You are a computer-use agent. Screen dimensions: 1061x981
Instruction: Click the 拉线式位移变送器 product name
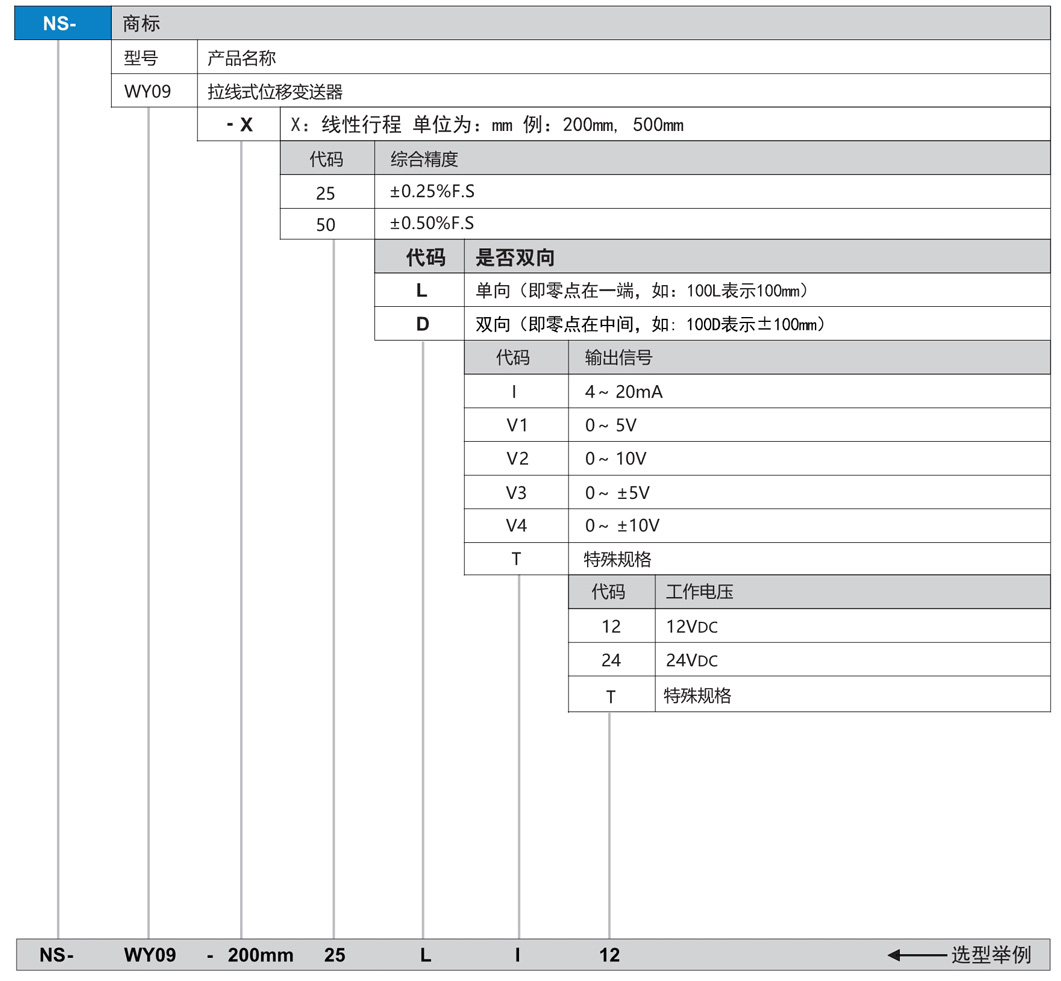click(275, 92)
